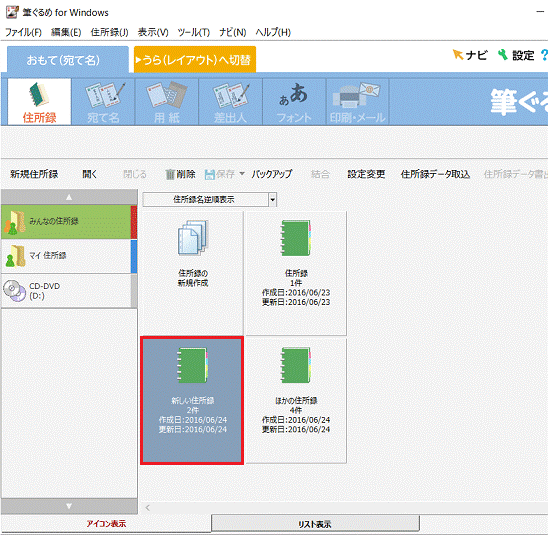Viewport: 548px width, 536px height.
Task: Switch to リスト表示 view tab
Action: 315,523
